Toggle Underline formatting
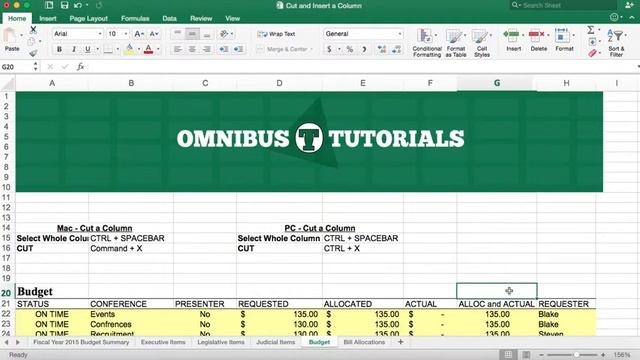The width and height of the screenshot is (640, 360). pyautogui.click(x=87, y=49)
